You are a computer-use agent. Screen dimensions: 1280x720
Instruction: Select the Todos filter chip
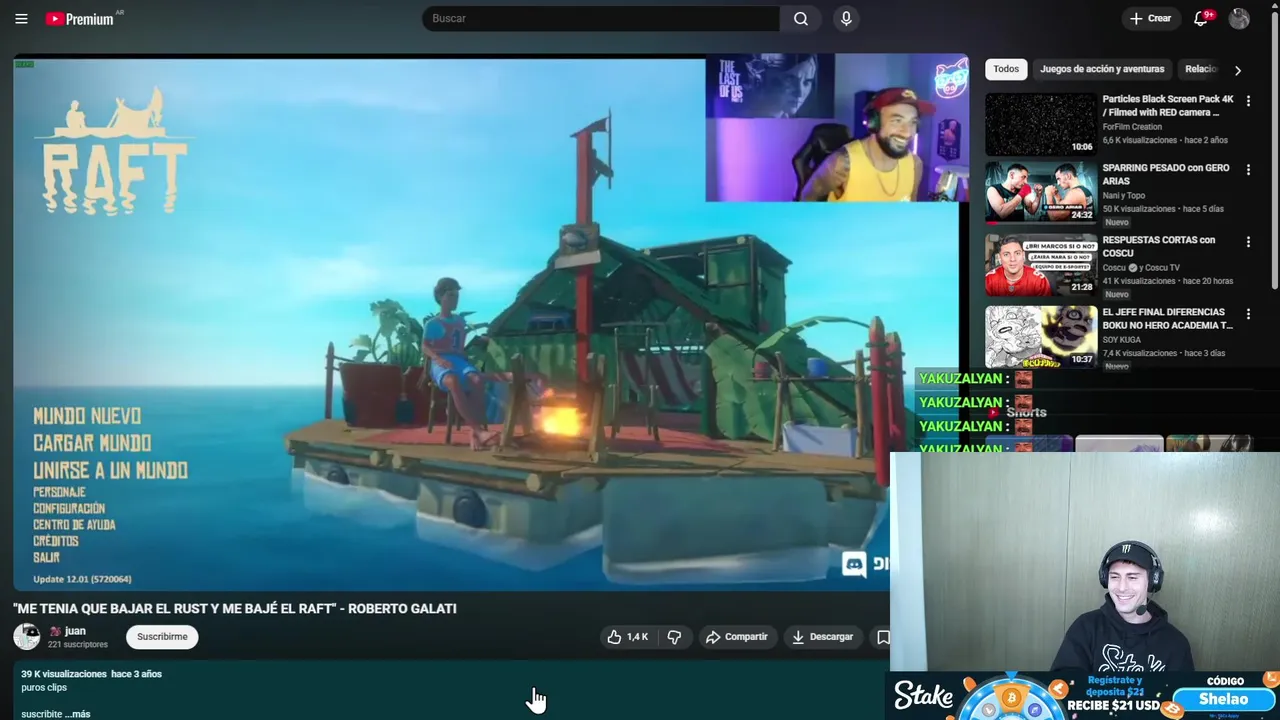[x=1006, y=69]
